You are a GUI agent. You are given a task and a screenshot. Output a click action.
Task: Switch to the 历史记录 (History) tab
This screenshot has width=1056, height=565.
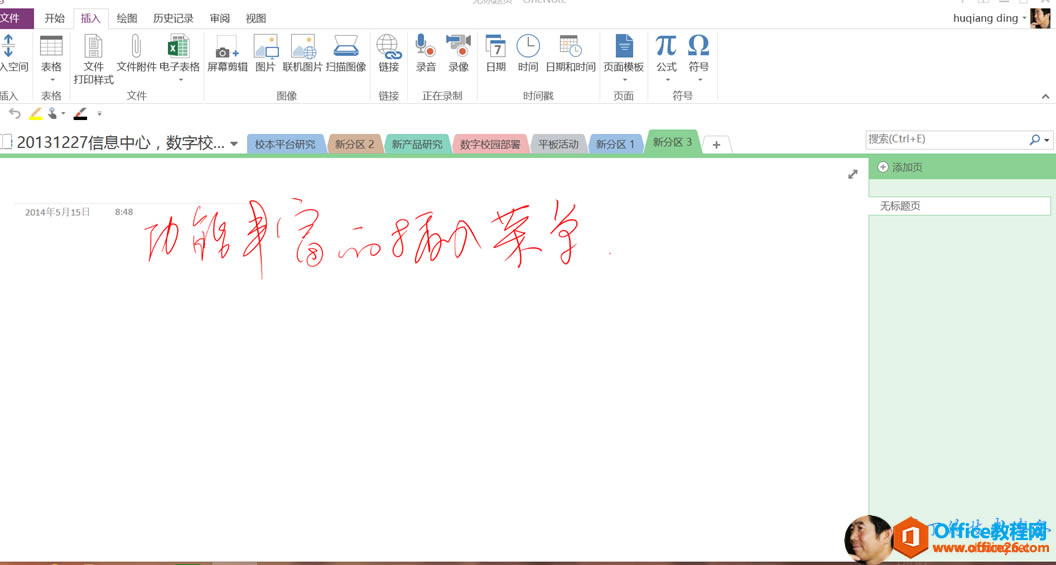coord(173,18)
